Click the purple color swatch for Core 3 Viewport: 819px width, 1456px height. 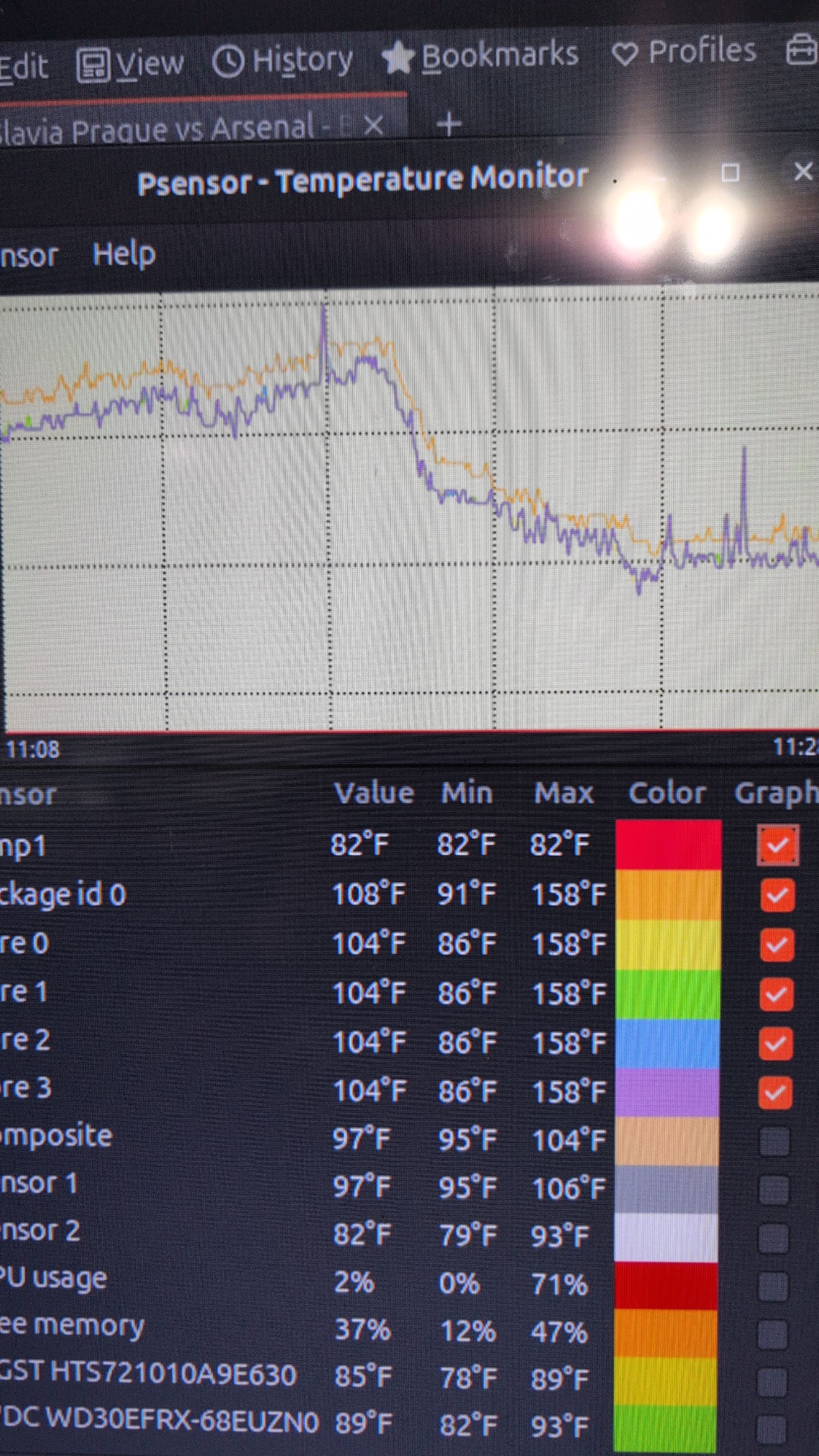[x=667, y=1092]
